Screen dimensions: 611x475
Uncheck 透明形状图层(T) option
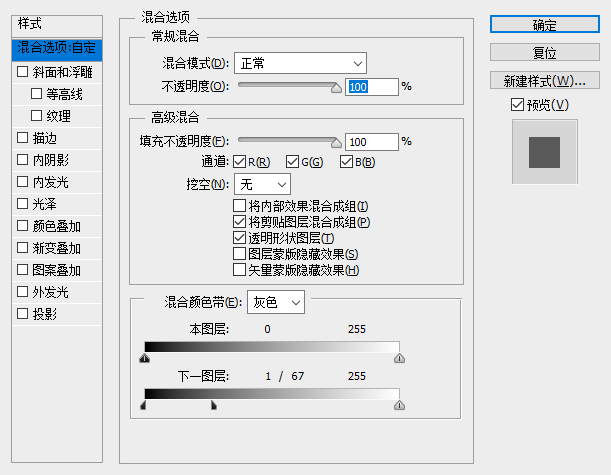pyautogui.click(x=239, y=237)
